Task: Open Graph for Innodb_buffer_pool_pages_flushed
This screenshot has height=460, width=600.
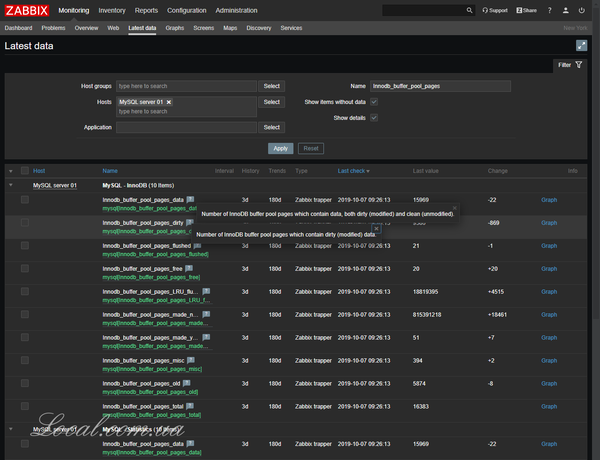Action: coord(549,246)
